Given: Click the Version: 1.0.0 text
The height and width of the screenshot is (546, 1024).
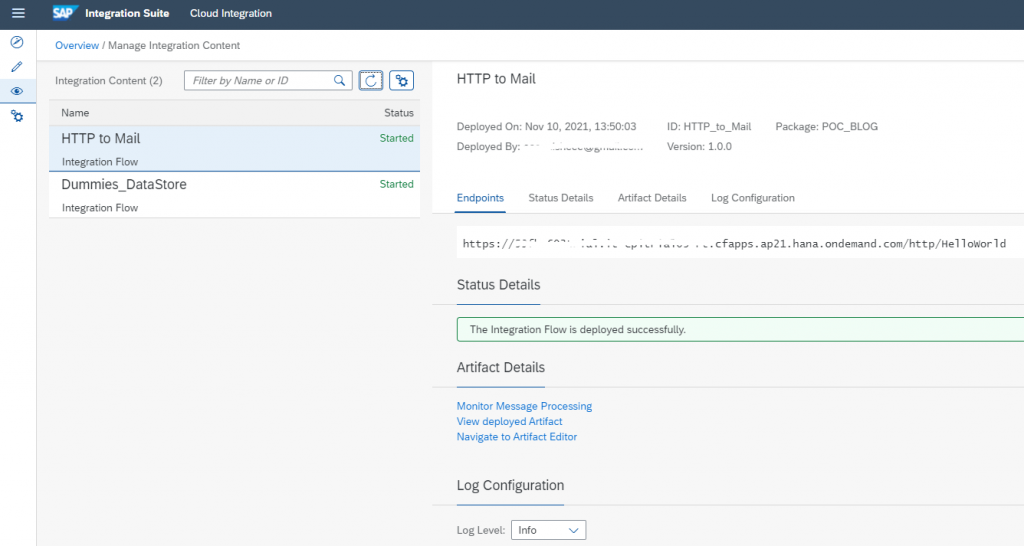Looking at the screenshot, I should click(x=699, y=146).
